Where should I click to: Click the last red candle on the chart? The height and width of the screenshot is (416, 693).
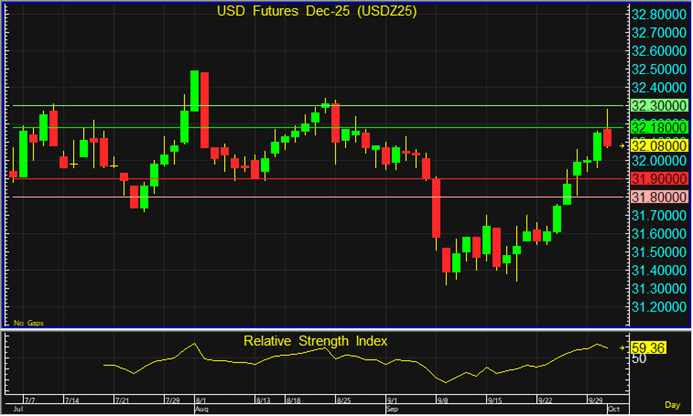608,137
